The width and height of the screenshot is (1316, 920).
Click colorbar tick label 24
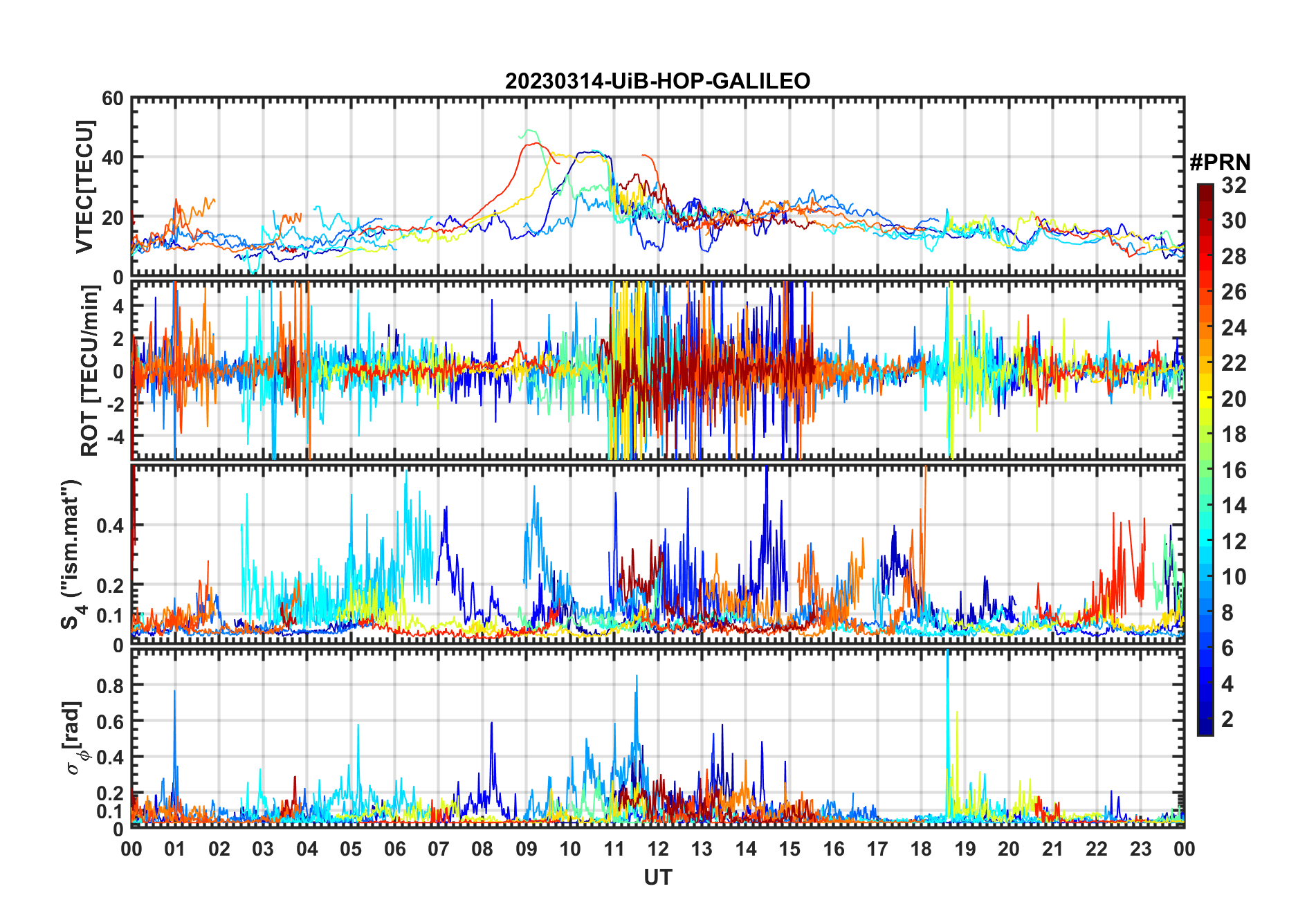coord(1234,328)
